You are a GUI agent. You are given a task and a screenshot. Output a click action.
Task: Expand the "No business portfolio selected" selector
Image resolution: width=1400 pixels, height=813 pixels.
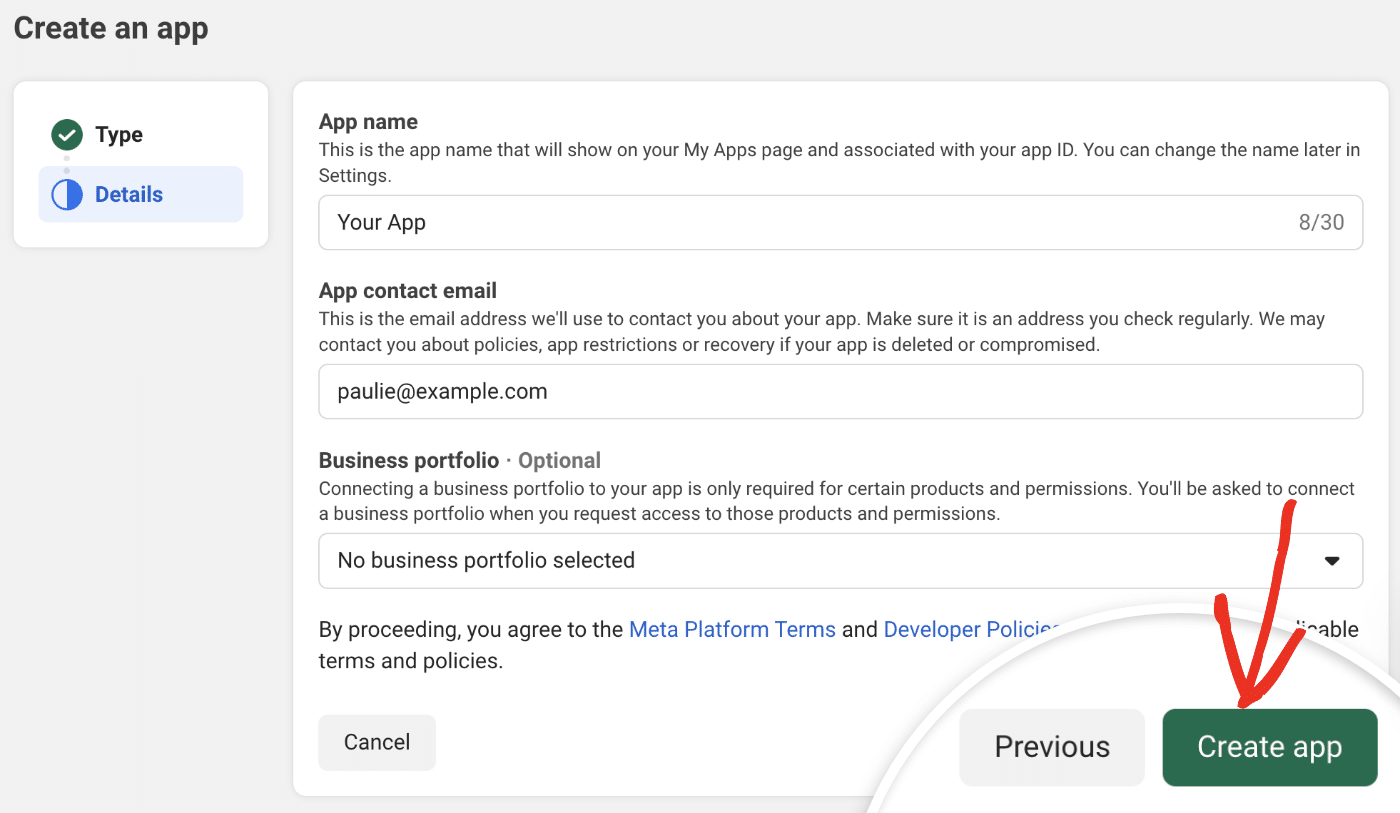[x=485, y=561]
